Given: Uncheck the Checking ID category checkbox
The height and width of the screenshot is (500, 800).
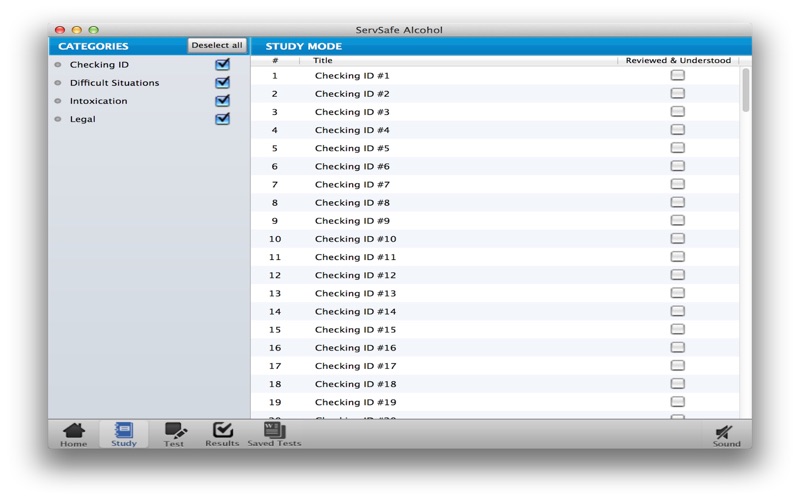Looking at the screenshot, I should [x=222, y=64].
